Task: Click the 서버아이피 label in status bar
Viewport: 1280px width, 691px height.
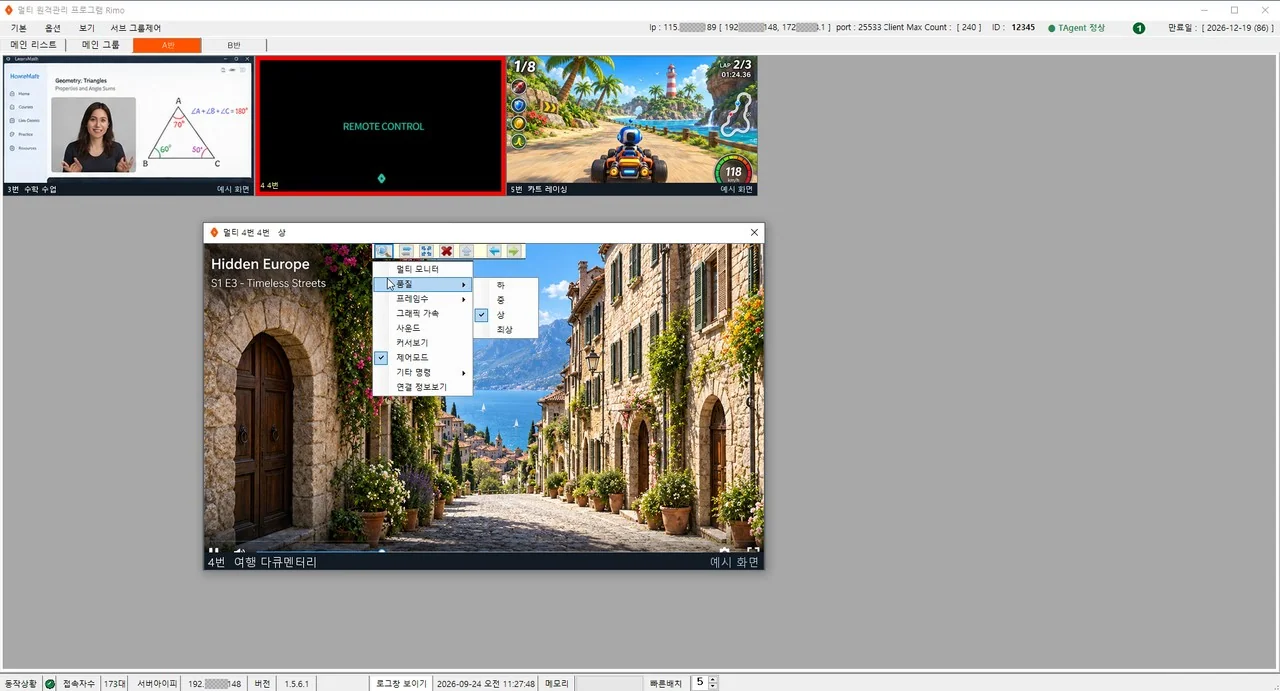Action: pos(157,684)
